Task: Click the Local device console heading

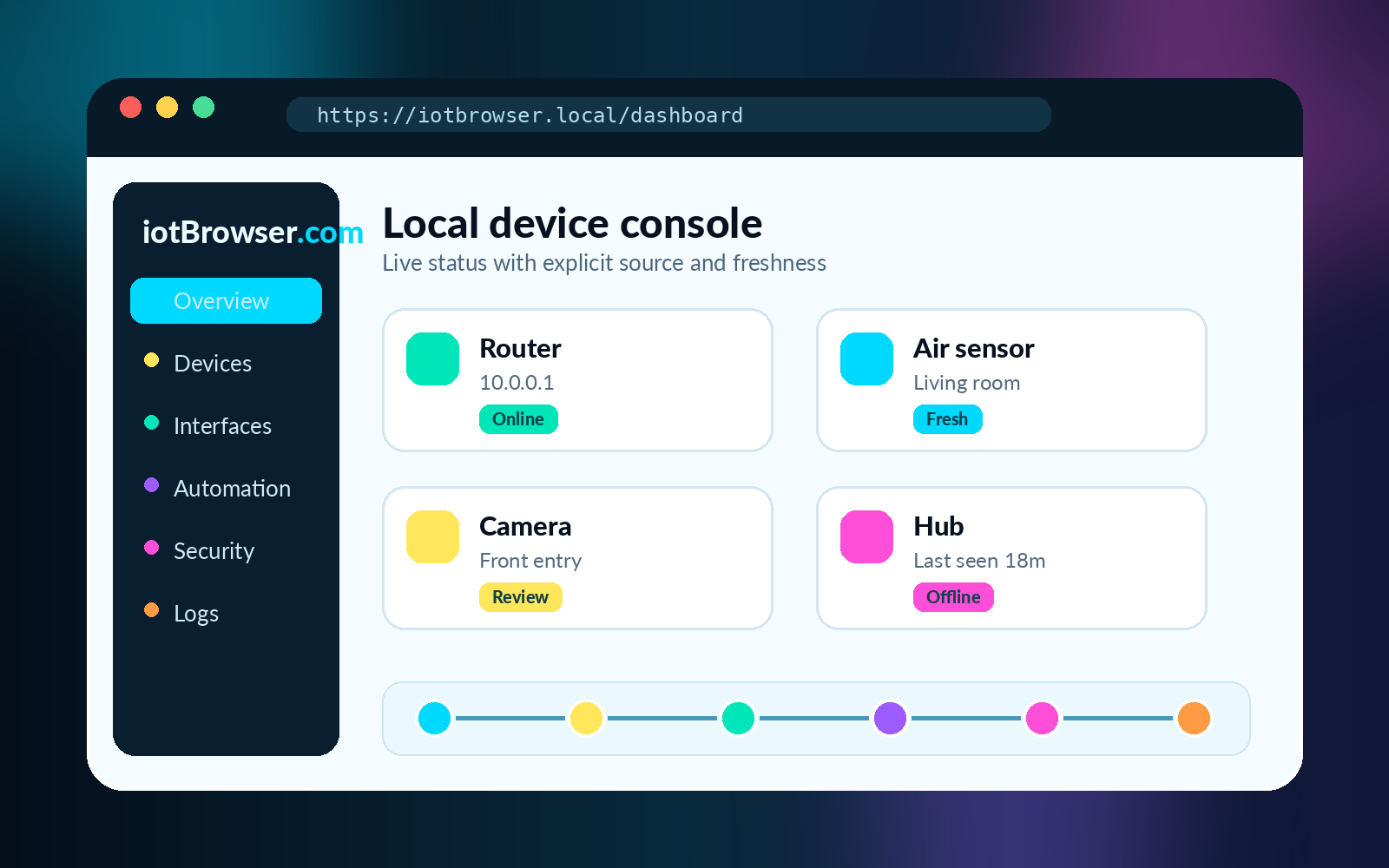Action: [x=572, y=224]
